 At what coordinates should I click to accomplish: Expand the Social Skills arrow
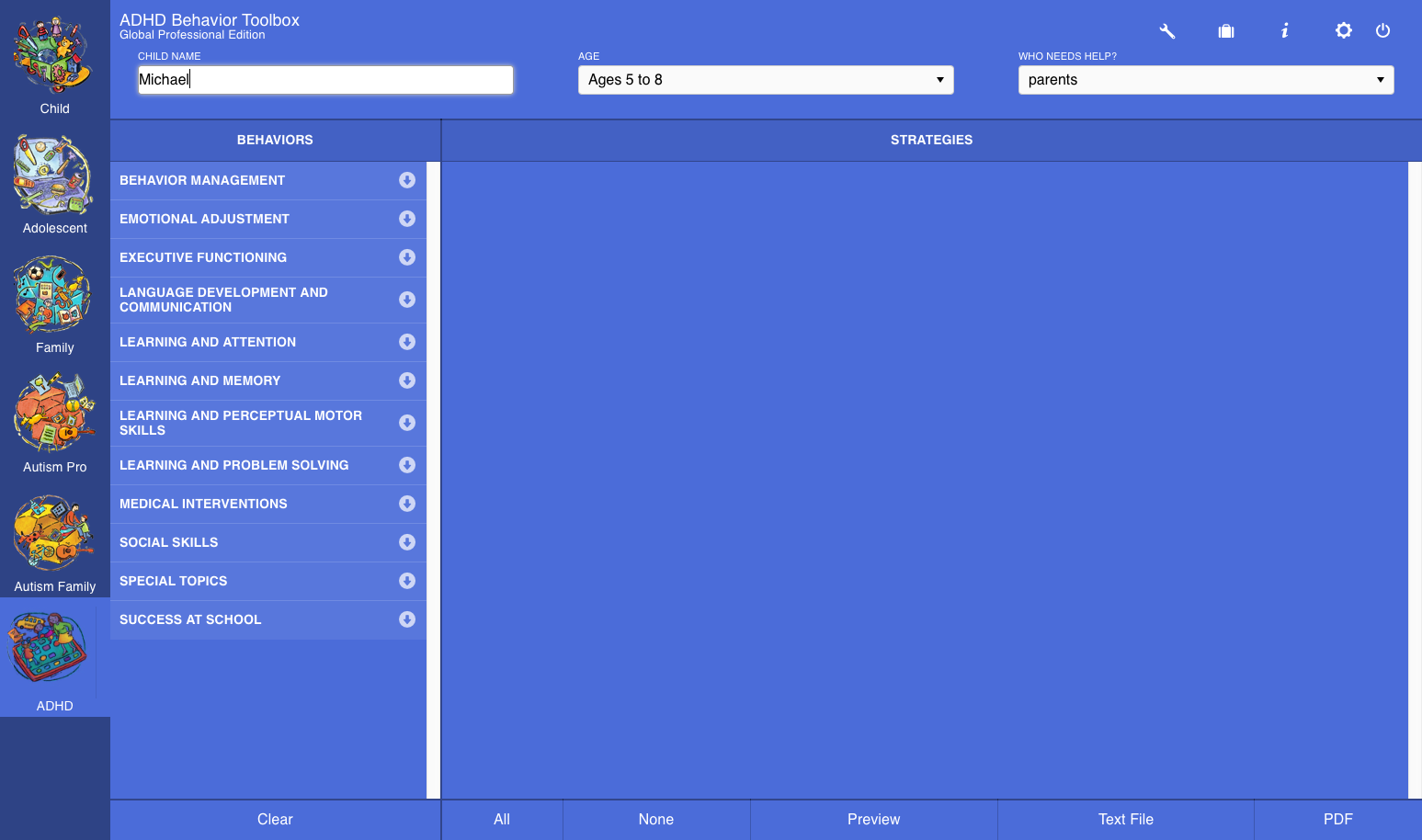pyautogui.click(x=407, y=542)
